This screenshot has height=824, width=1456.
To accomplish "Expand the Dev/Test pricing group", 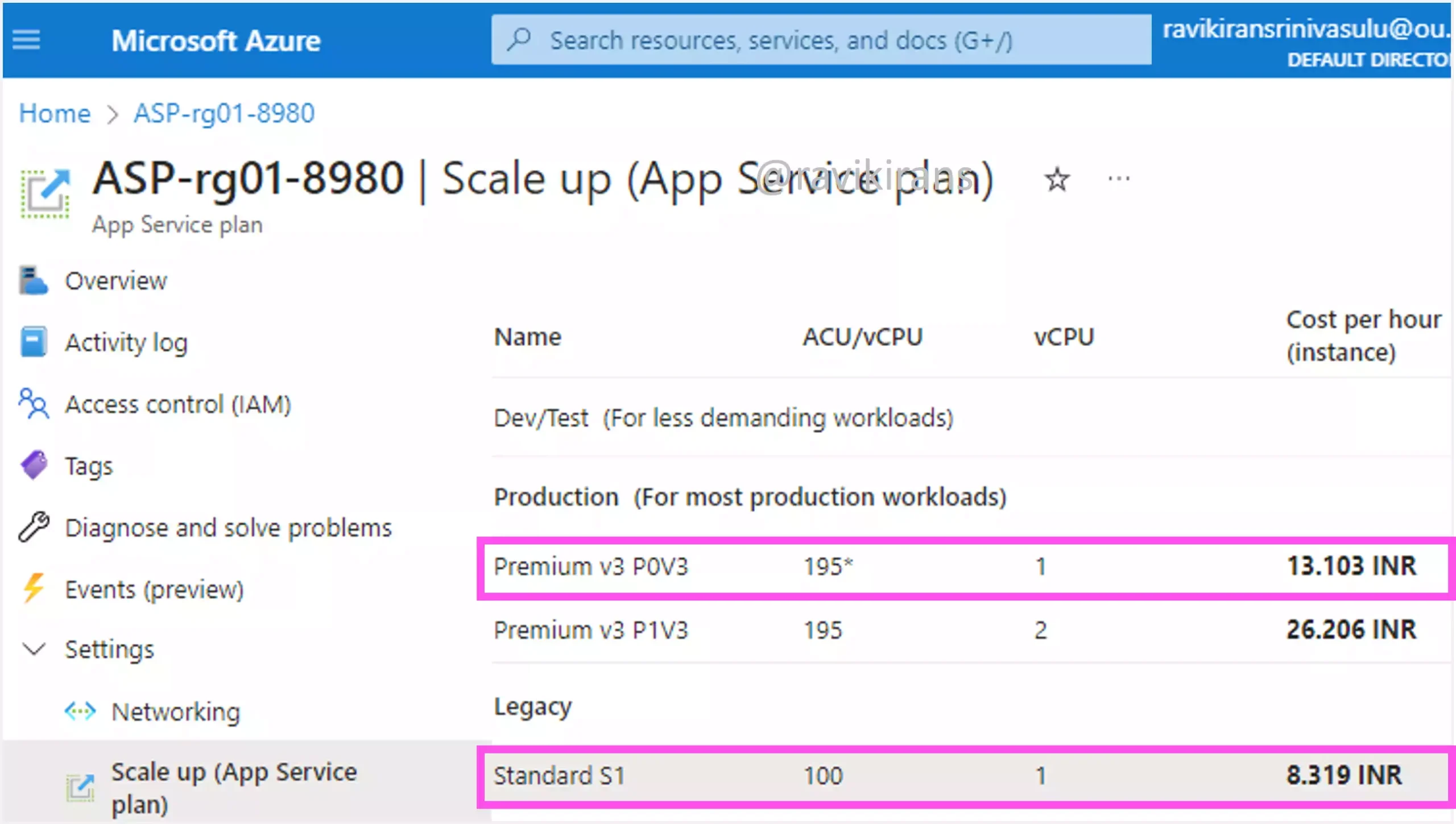I will click(723, 418).
